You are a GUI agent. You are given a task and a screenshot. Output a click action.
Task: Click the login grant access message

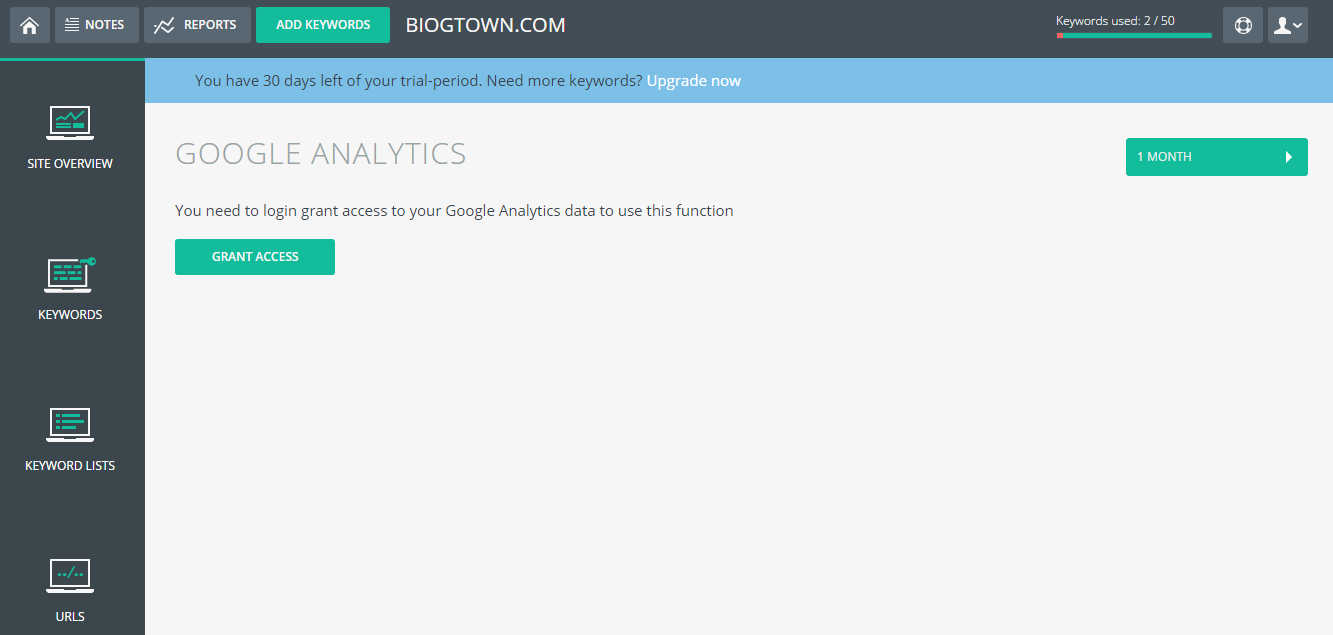point(454,211)
